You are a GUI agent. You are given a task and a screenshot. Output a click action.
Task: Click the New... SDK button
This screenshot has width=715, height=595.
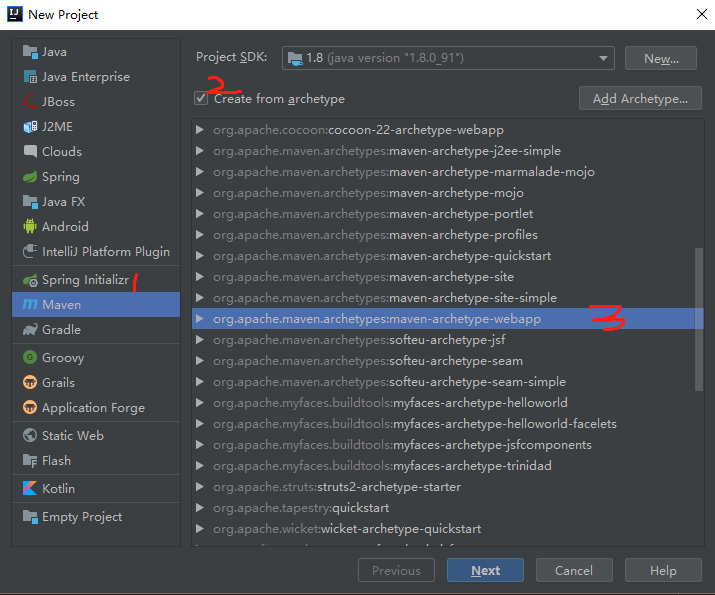[661, 58]
